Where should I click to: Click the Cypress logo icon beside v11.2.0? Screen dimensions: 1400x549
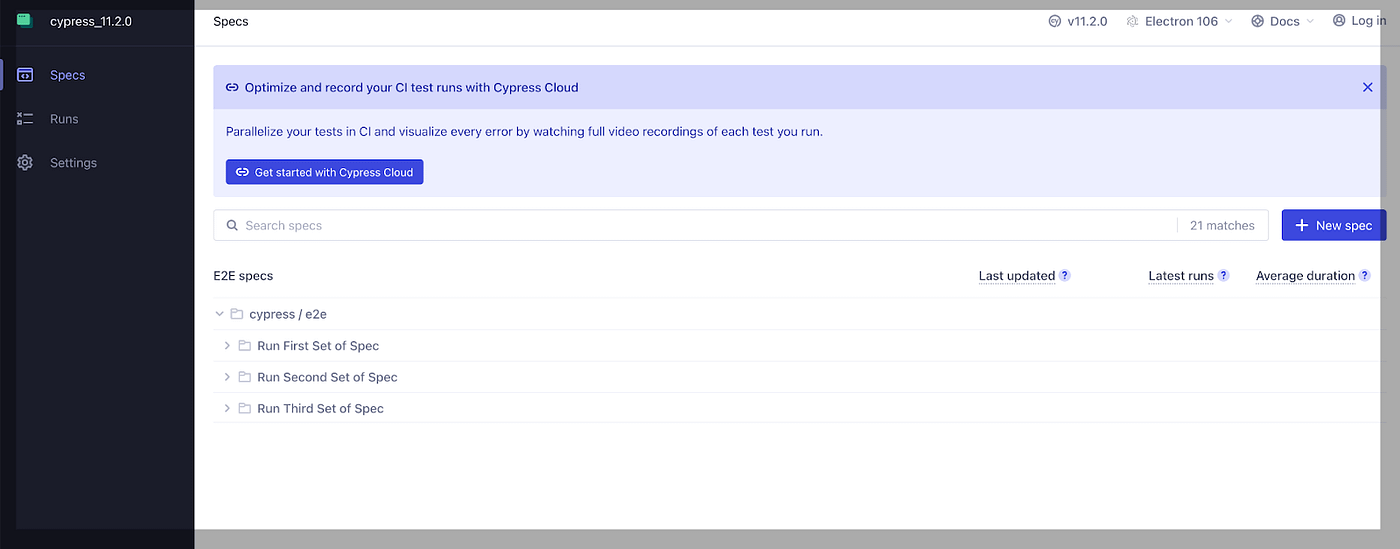coord(1055,21)
